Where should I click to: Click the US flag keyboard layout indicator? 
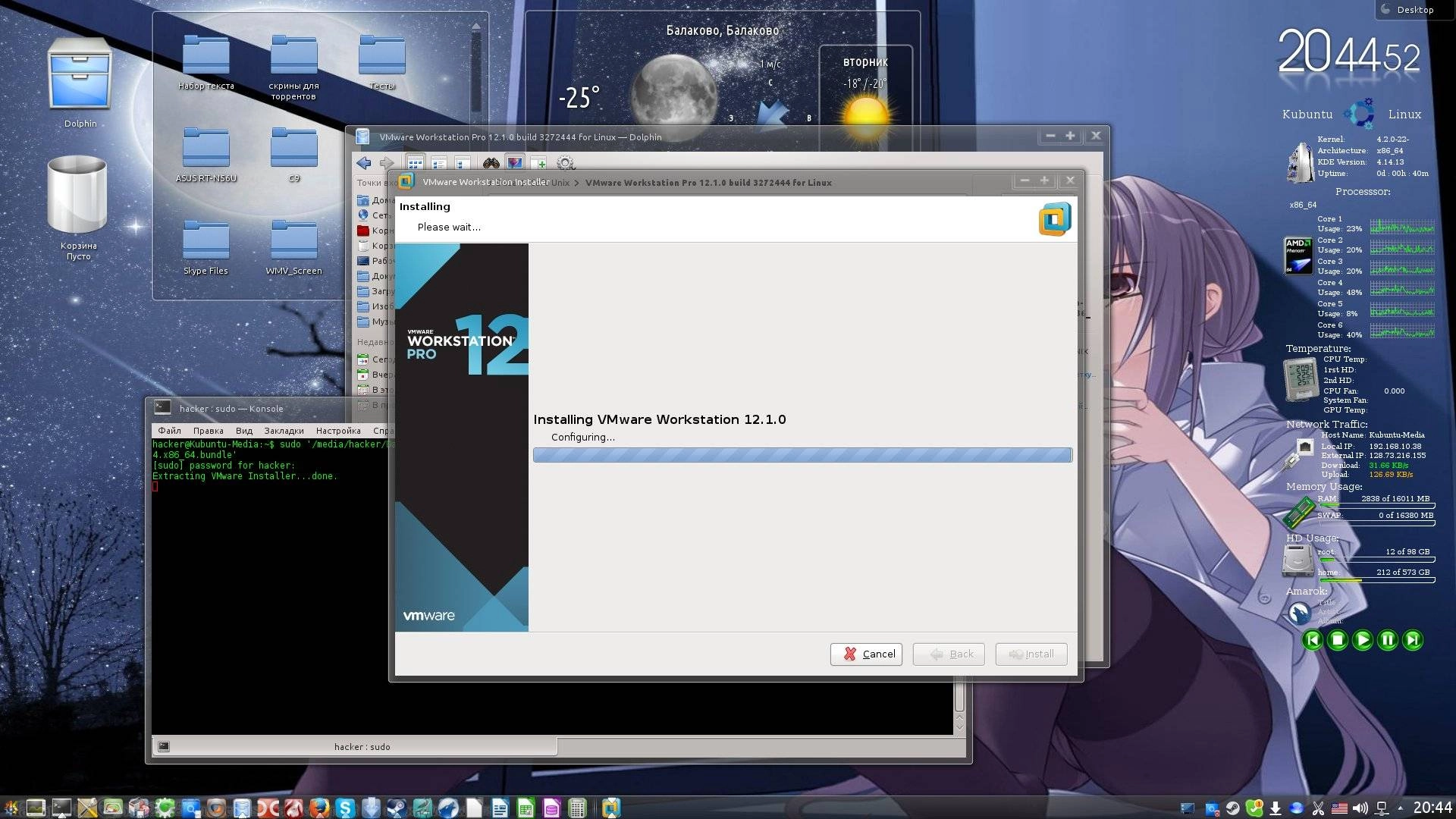[x=1339, y=808]
